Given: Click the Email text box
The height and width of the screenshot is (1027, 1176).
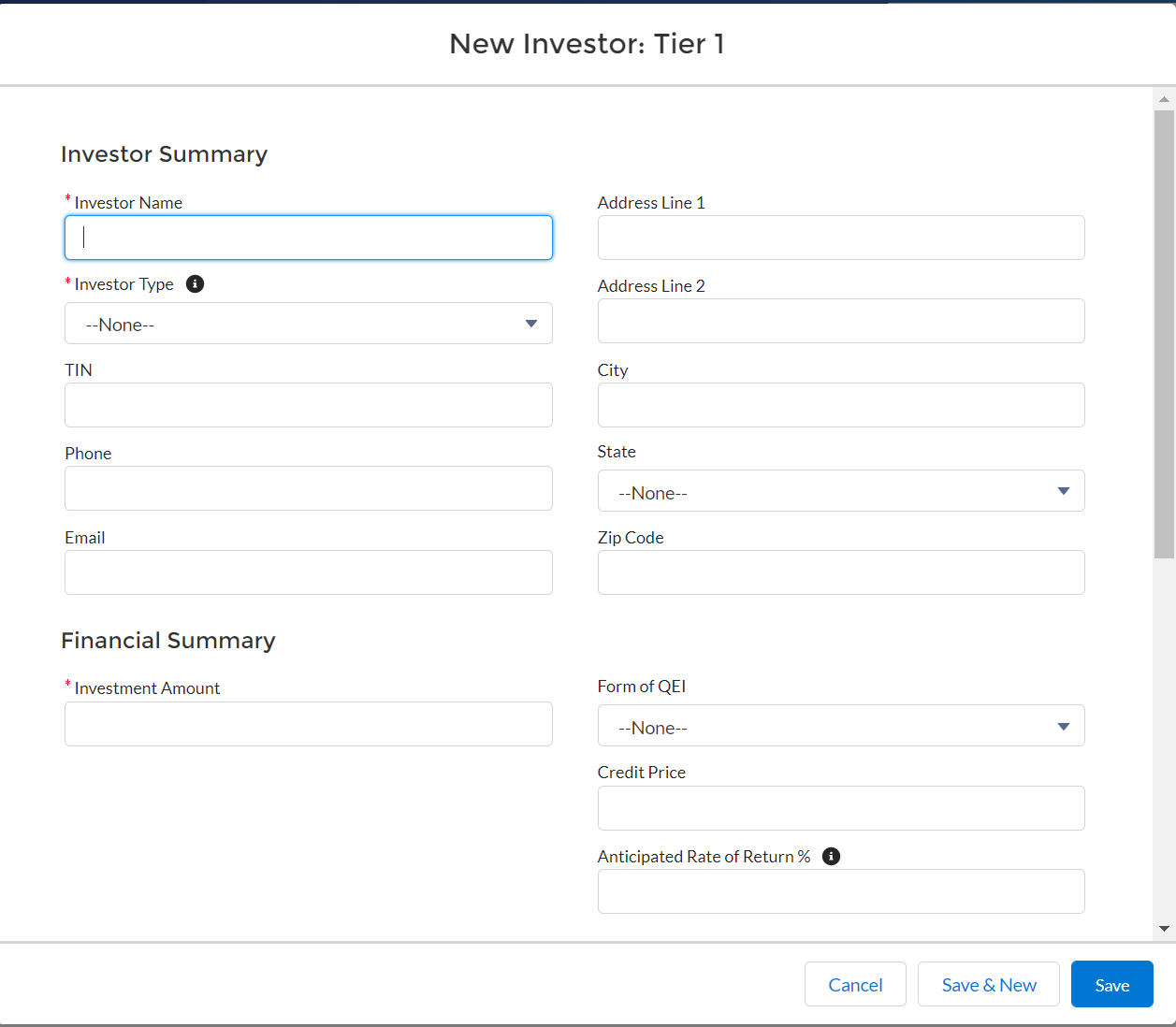Looking at the screenshot, I should (308, 572).
